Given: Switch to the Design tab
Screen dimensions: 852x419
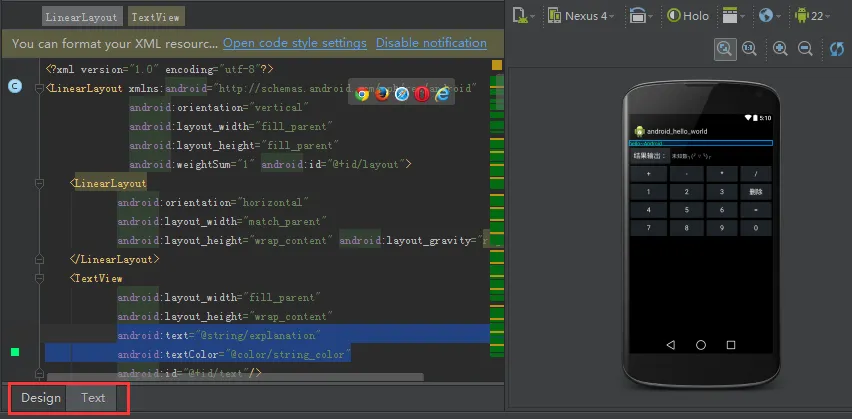Looking at the screenshot, I should [41, 398].
